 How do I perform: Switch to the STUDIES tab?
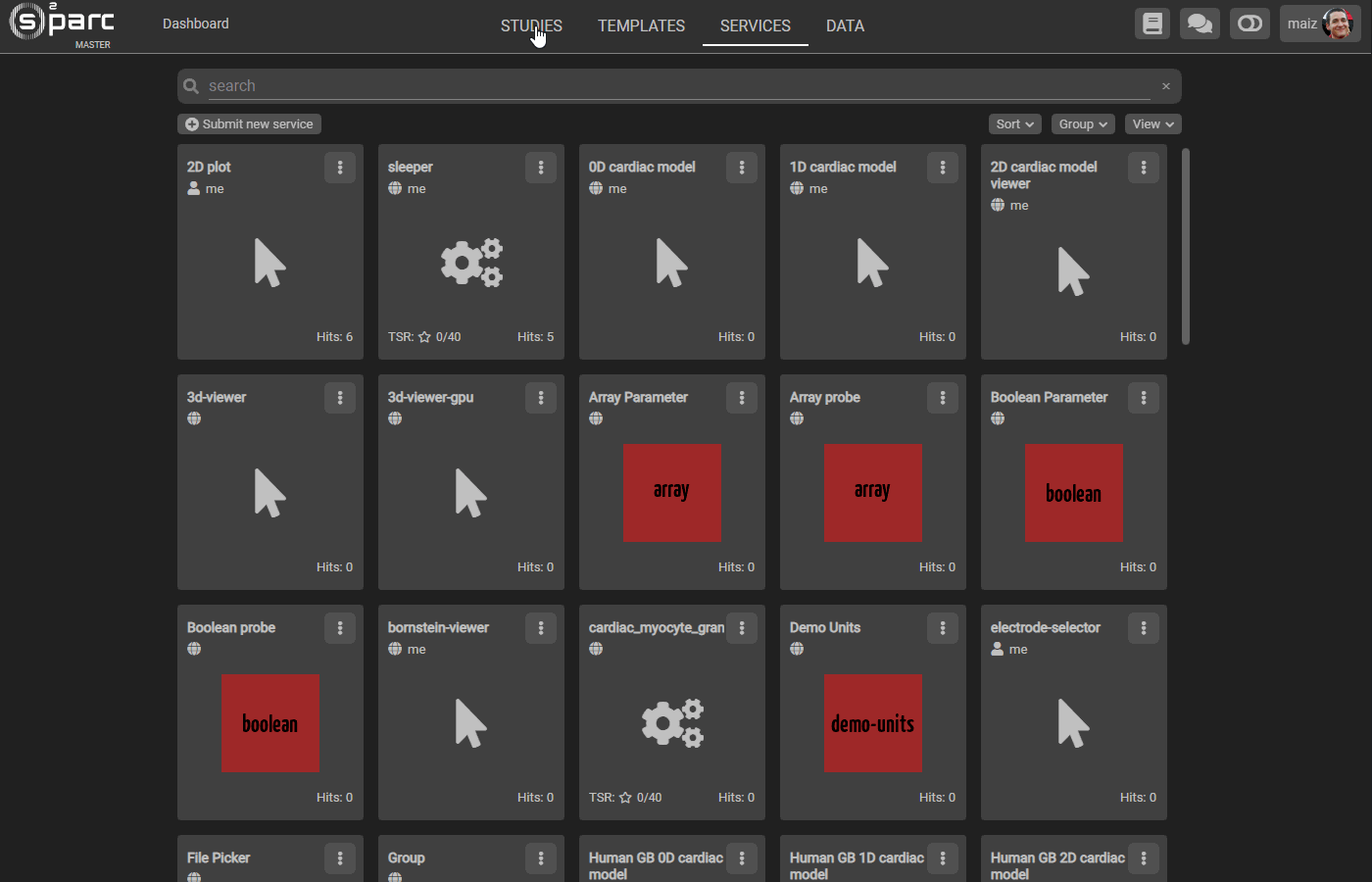[531, 25]
